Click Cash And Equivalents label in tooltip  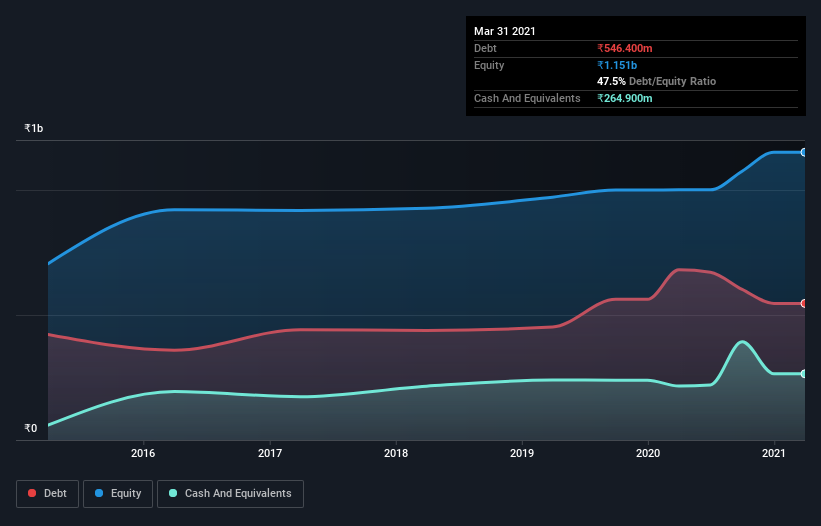tap(527, 98)
